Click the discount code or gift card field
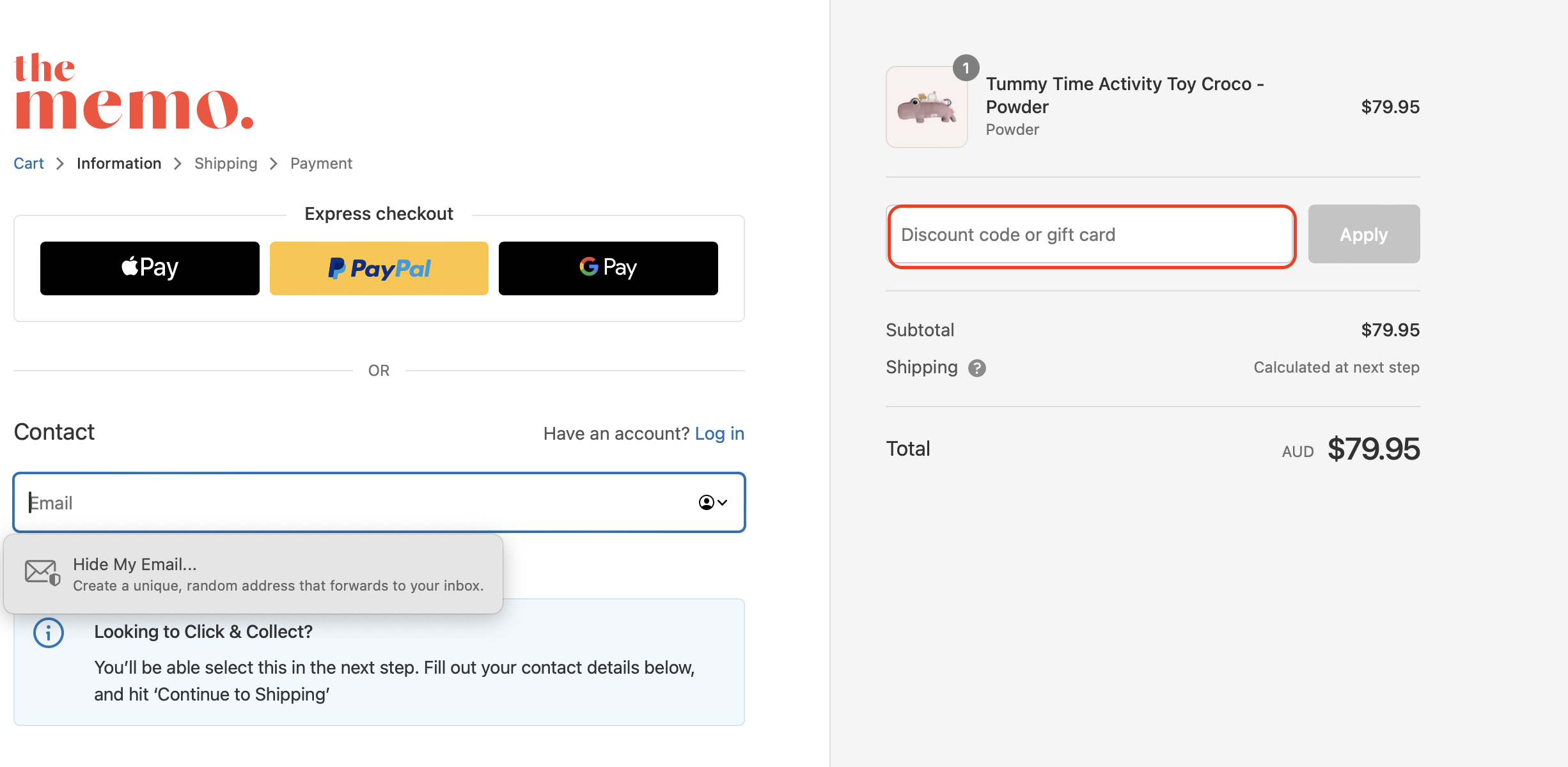Viewport: 1568px width, 767px height. [x=1090, y=235]
